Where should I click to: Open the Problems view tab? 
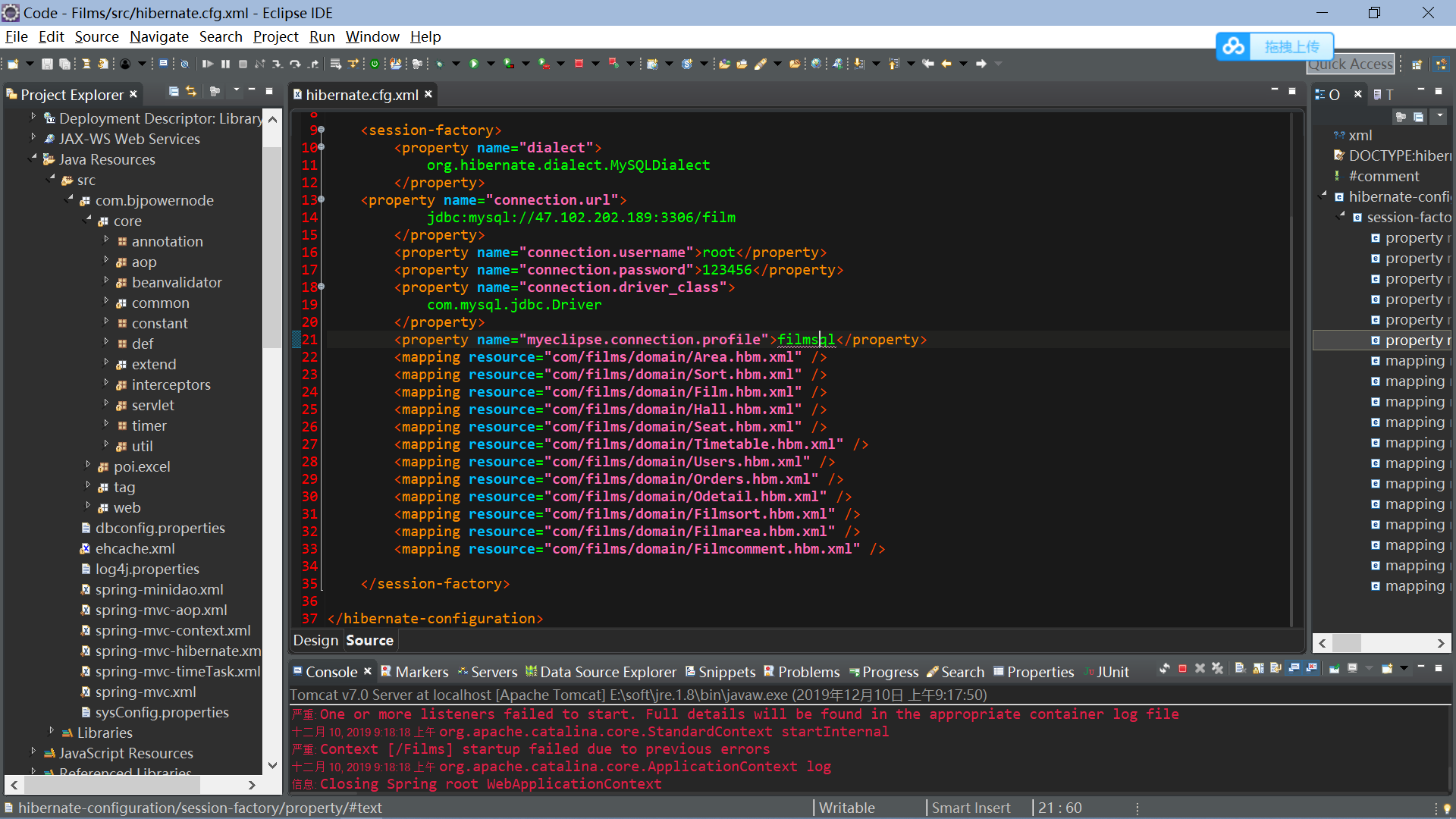click(x=808, y=672)
